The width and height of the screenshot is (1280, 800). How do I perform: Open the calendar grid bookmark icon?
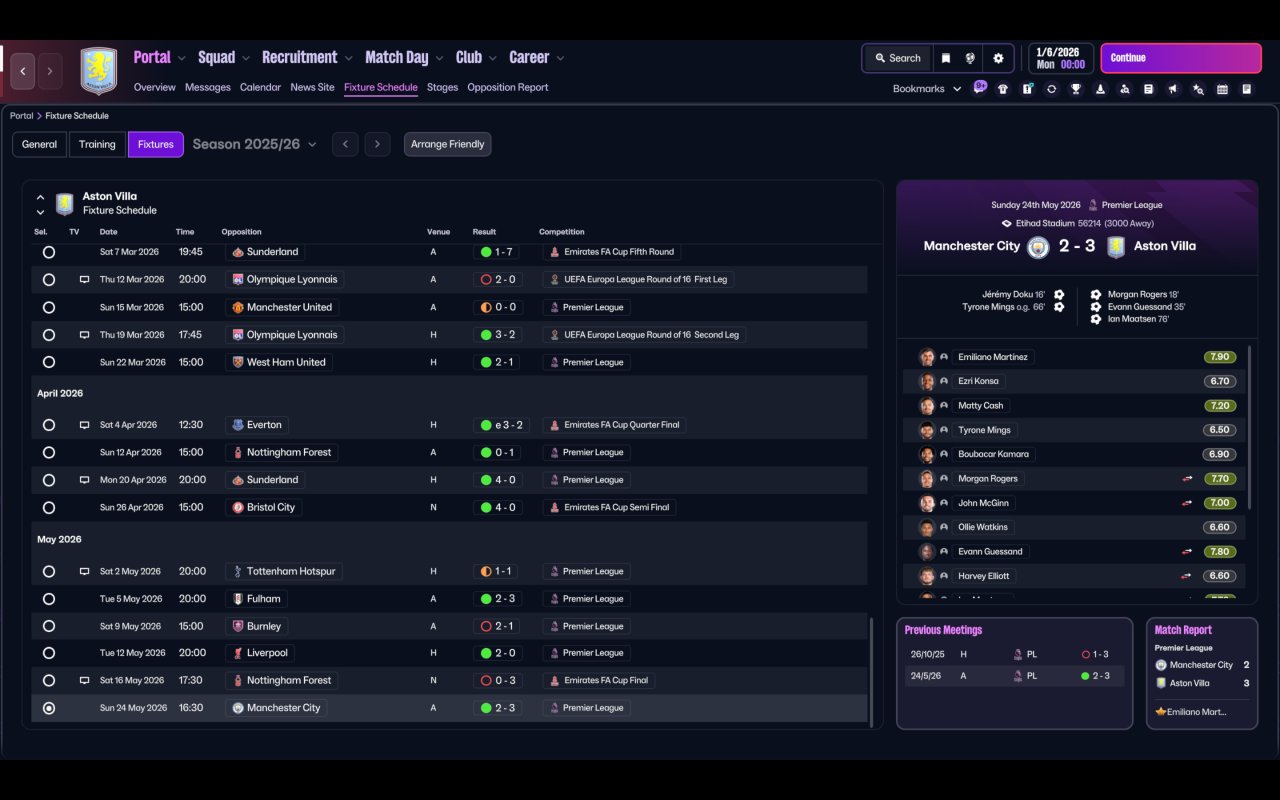pos(1222,89)
